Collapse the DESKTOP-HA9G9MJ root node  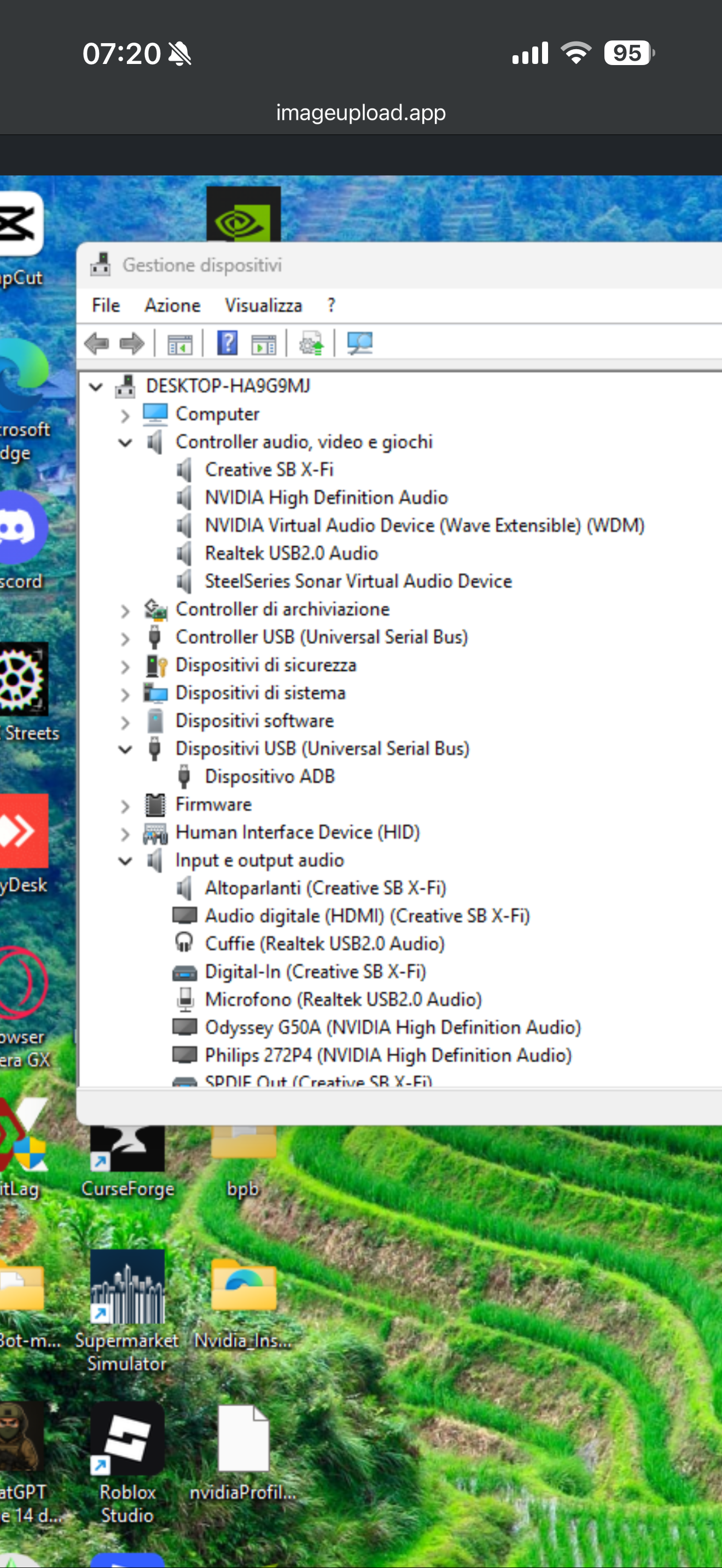click(96, 387)
